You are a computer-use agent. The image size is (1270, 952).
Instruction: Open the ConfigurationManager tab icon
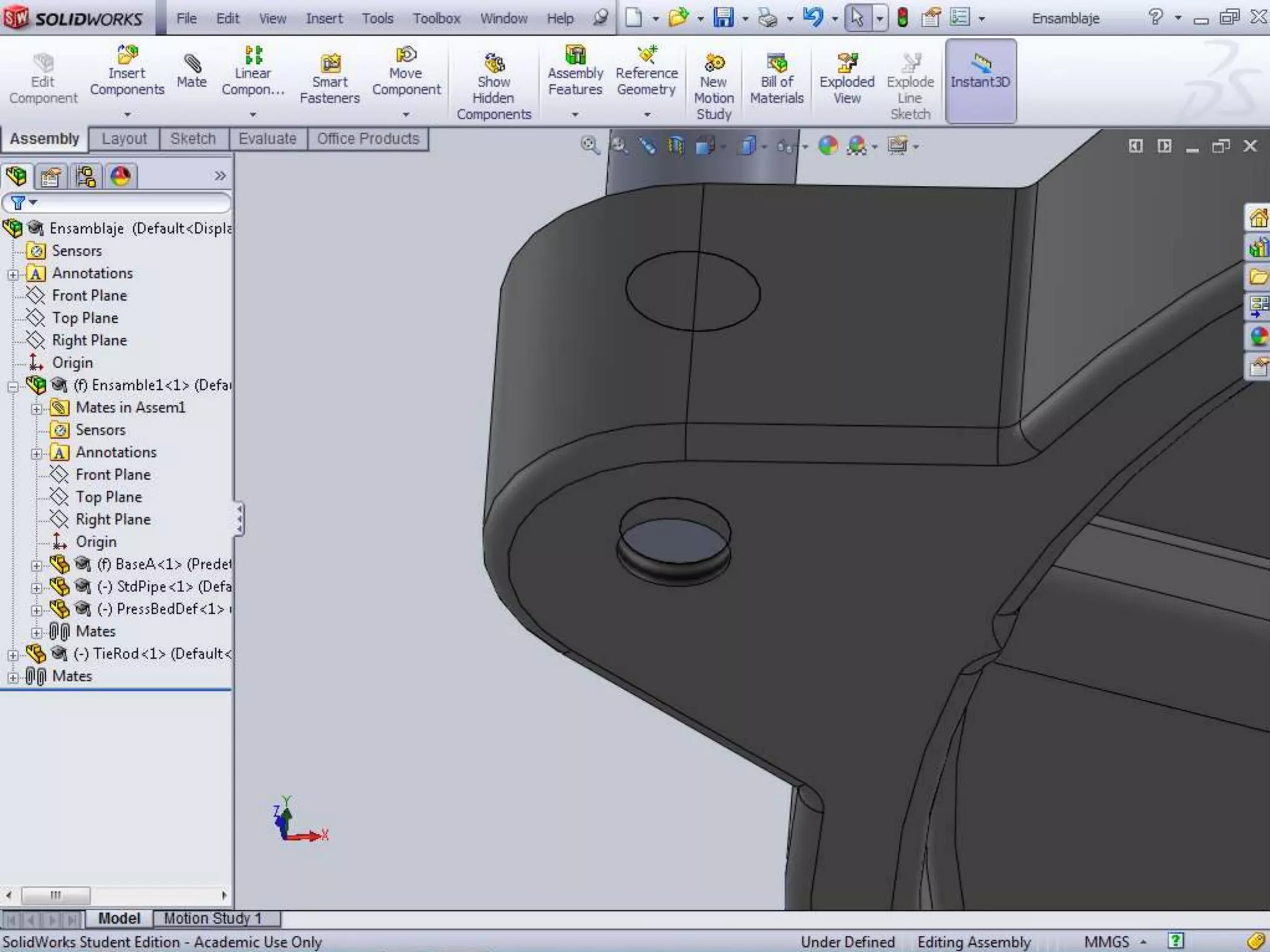coord(86,177)
